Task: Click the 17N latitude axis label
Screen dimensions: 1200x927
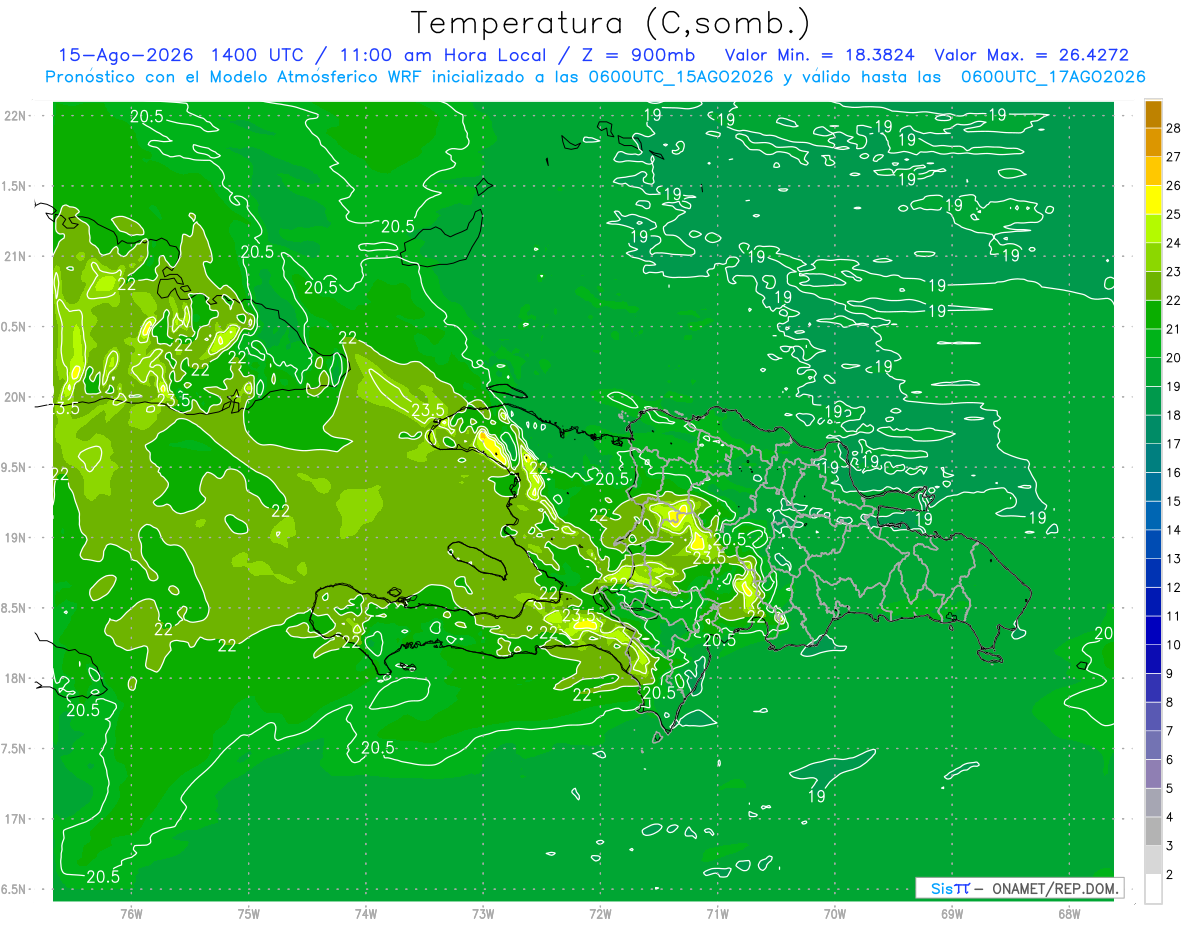Action: point(17,819)
